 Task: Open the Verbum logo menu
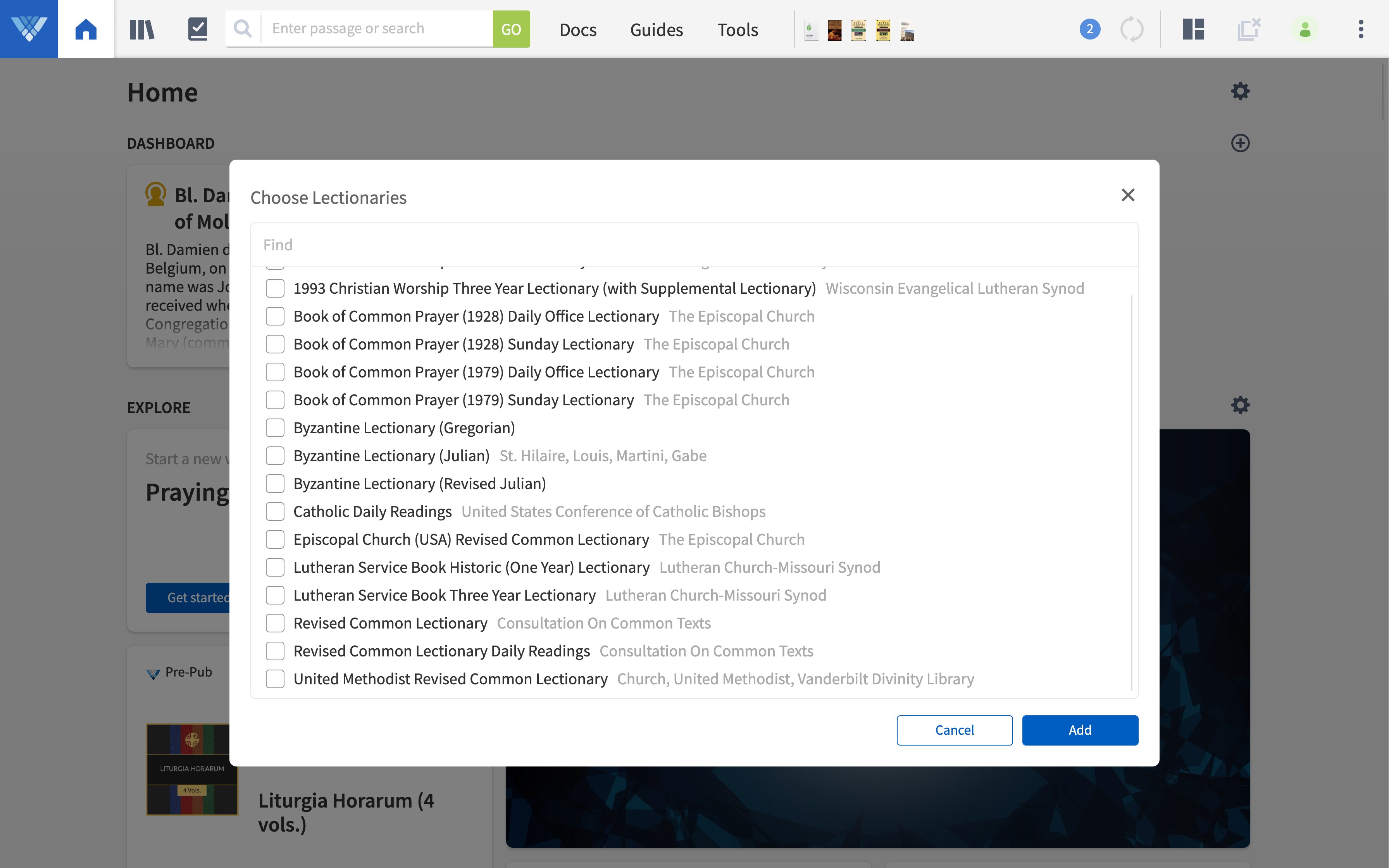click(29, 29)
